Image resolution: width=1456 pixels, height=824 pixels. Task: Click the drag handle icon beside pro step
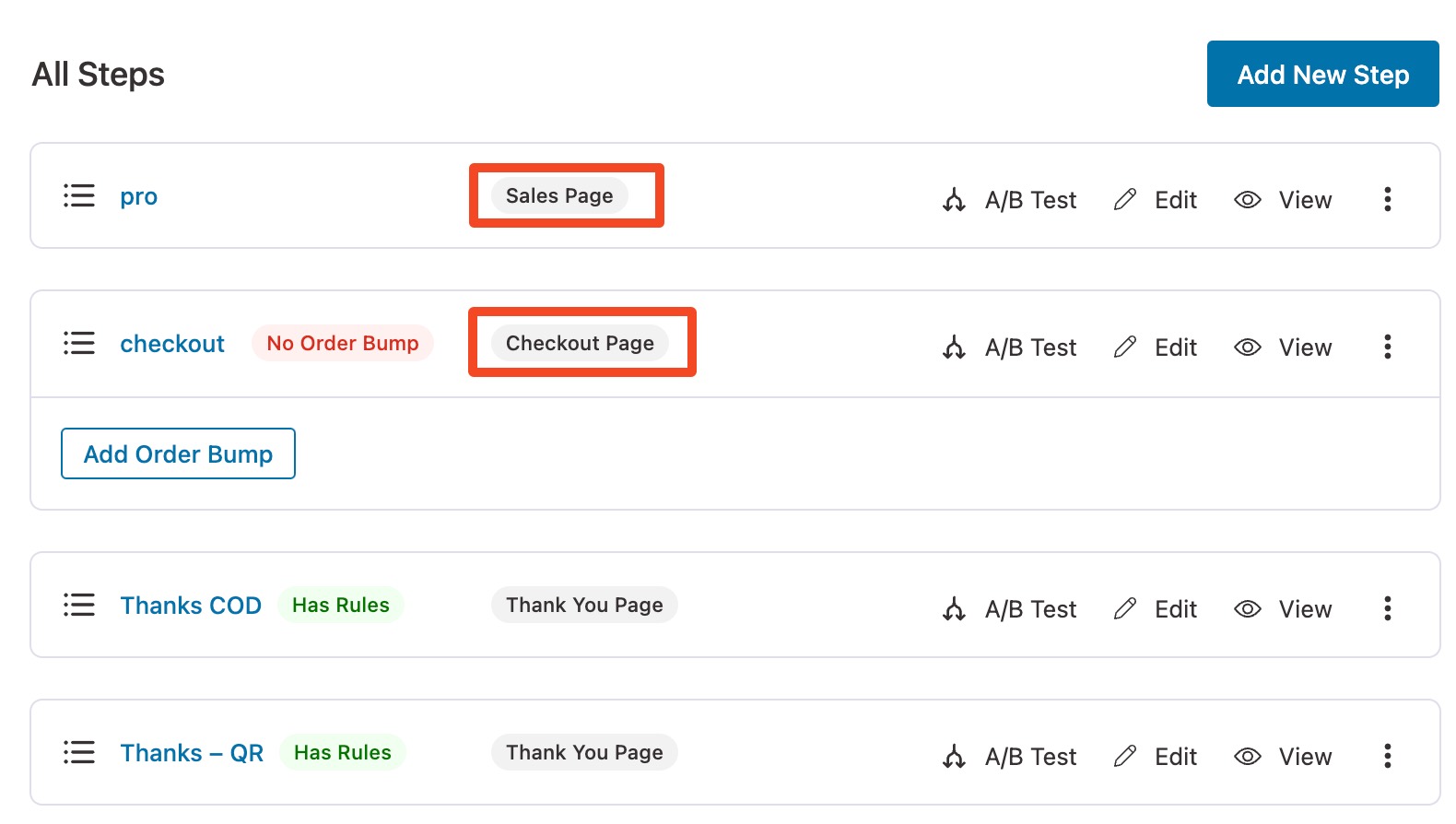(79, 195)
